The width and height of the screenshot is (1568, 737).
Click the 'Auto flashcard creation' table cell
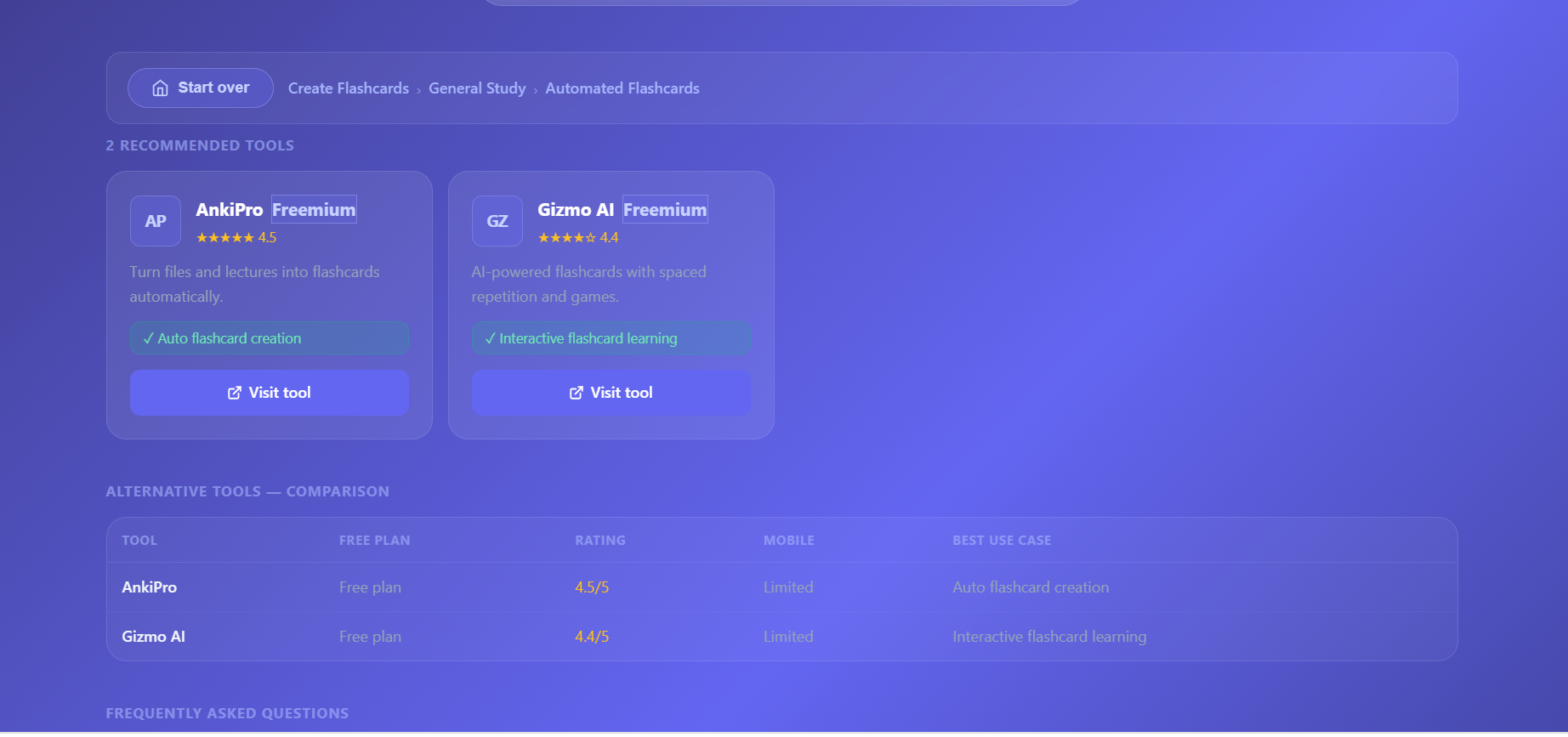coord(1031,587)
